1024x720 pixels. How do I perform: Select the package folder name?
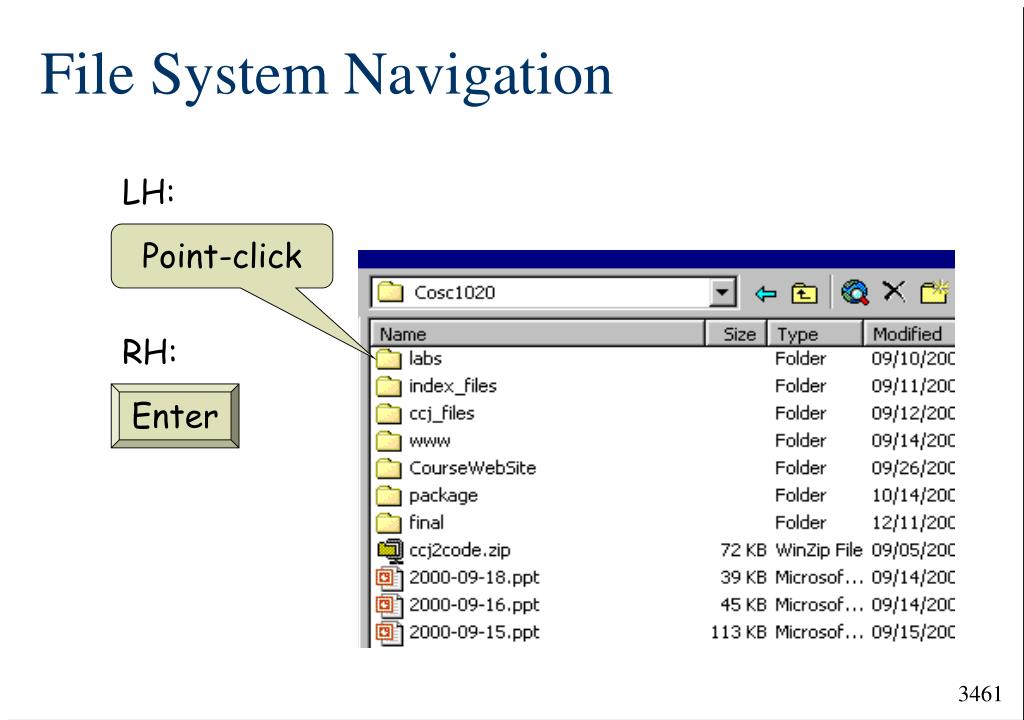tap(443, 496)
